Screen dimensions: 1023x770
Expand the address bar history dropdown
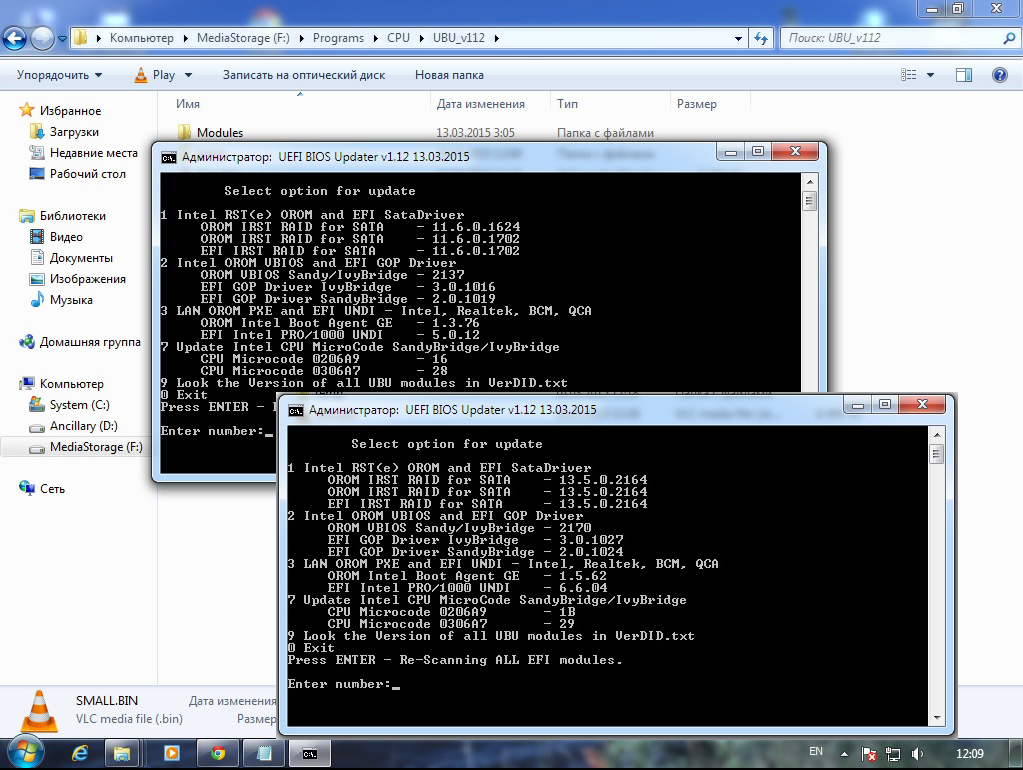(x=738, y=38)
